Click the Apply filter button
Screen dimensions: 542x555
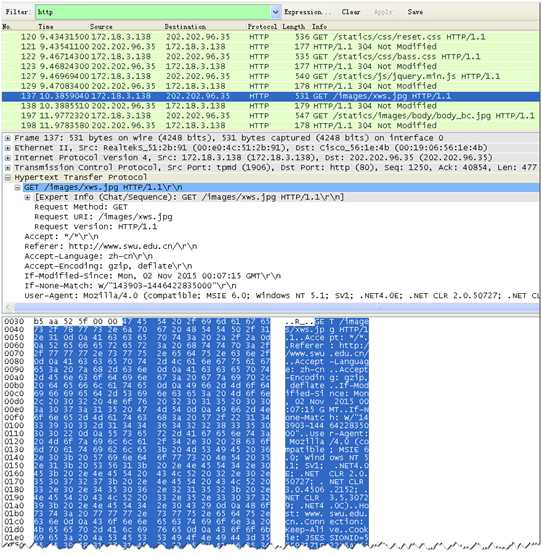(x=383, y=12)
